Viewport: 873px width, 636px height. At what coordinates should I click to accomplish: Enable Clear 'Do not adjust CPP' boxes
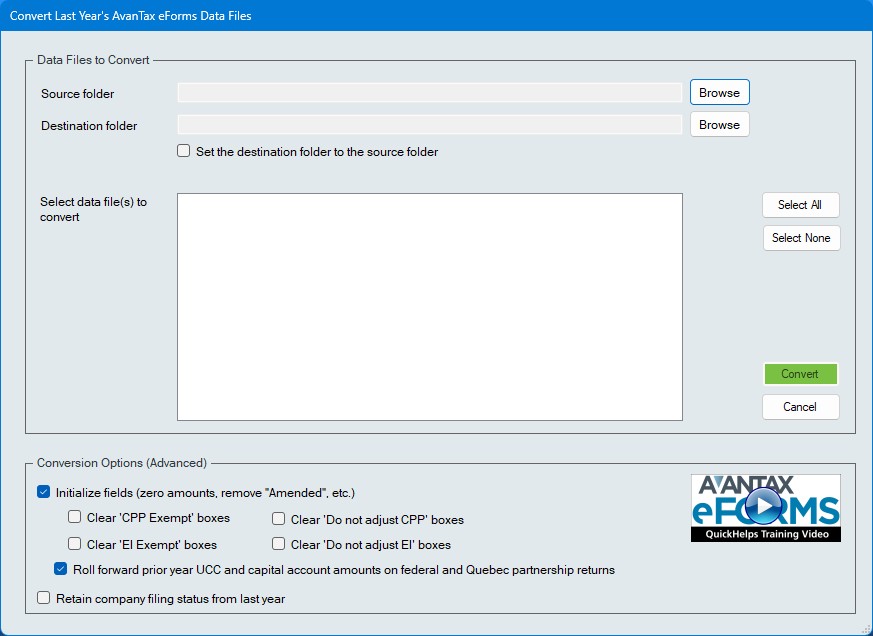coord(279,519)
